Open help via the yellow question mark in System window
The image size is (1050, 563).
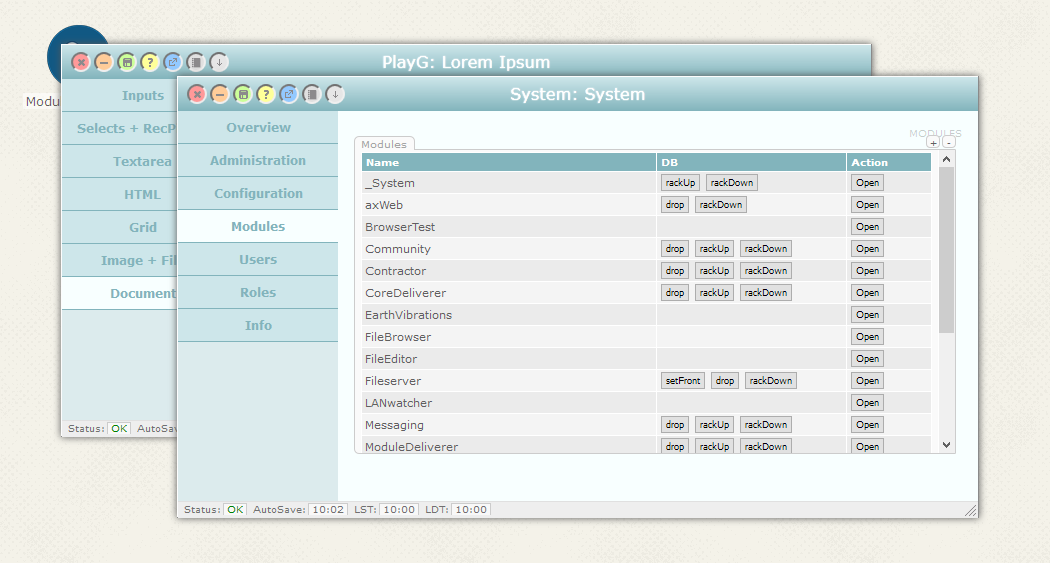266,94
